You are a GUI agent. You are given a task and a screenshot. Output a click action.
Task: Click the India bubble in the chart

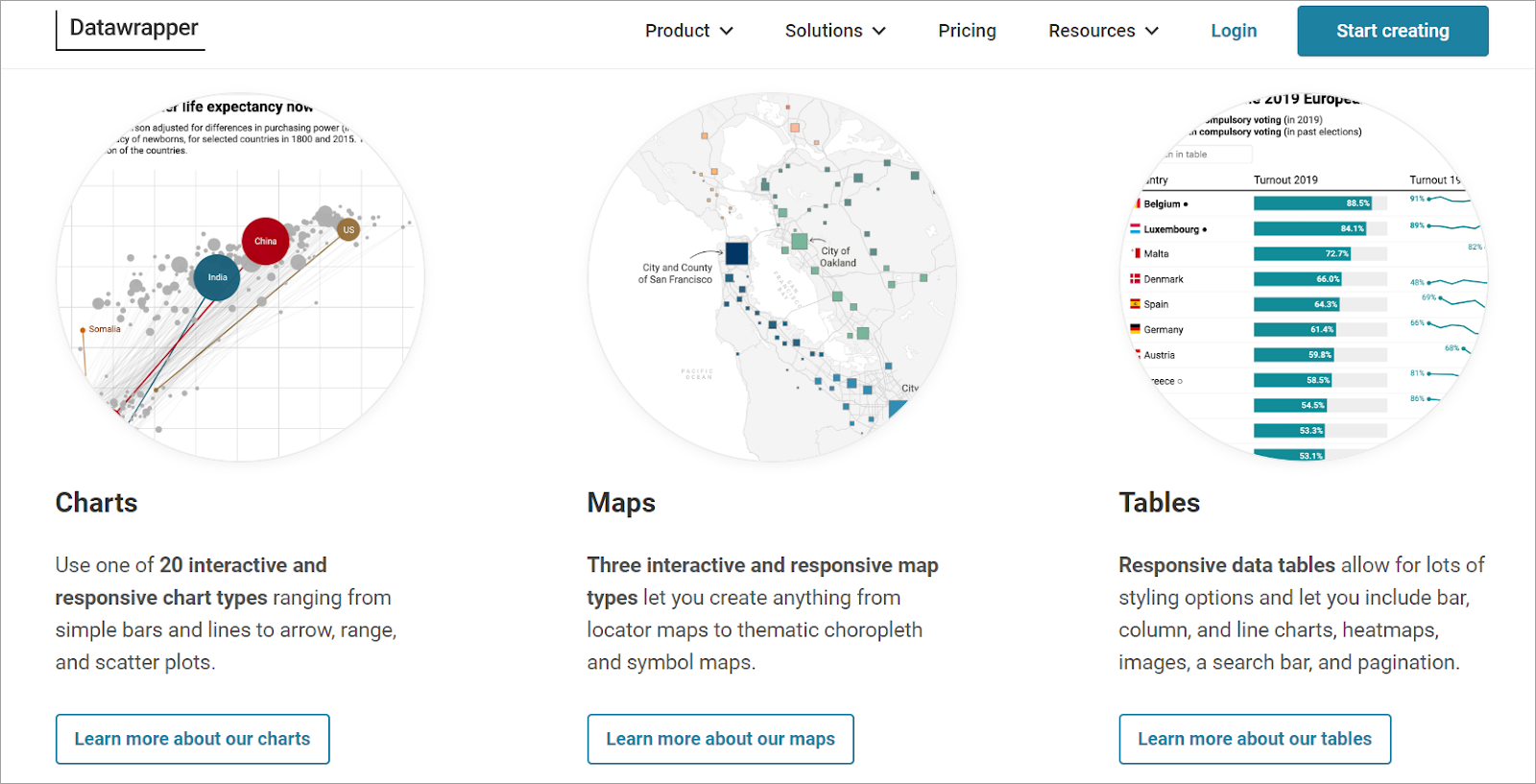(217, 277)
